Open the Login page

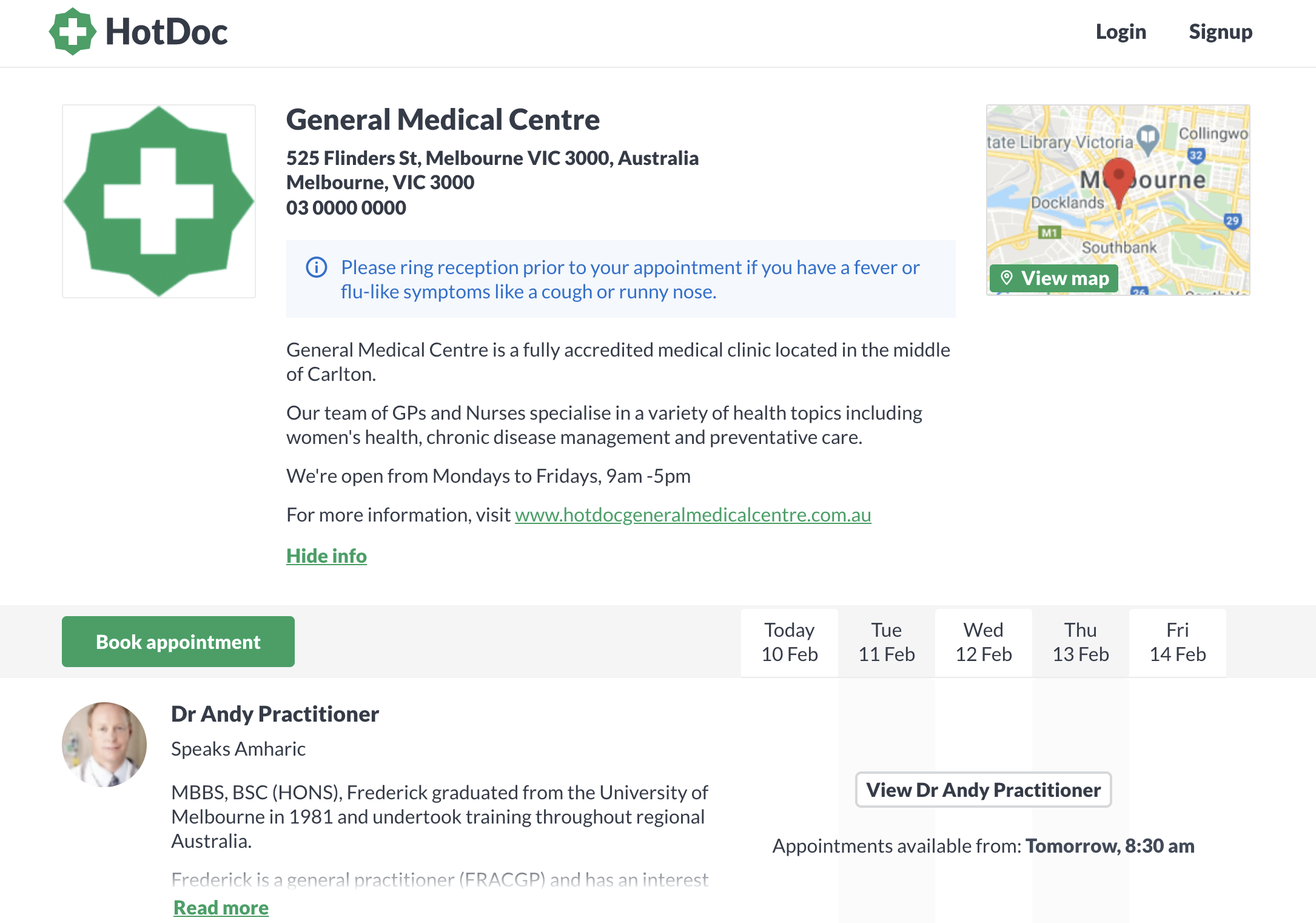1121,32
